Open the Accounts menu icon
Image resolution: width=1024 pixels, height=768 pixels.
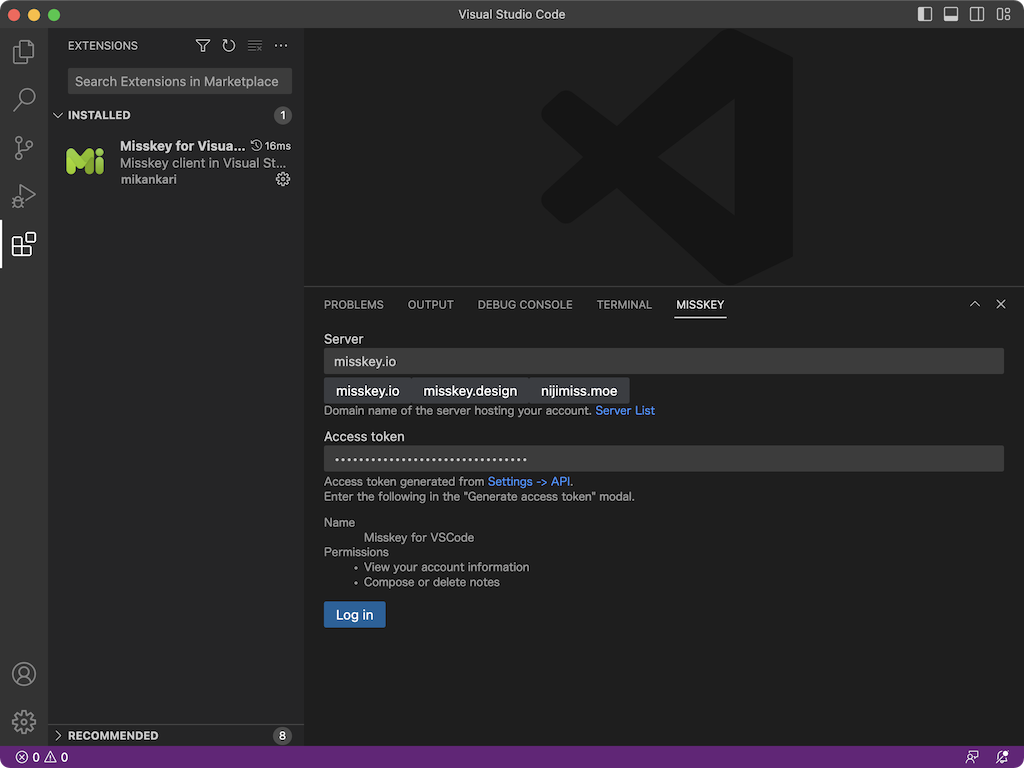24,674
